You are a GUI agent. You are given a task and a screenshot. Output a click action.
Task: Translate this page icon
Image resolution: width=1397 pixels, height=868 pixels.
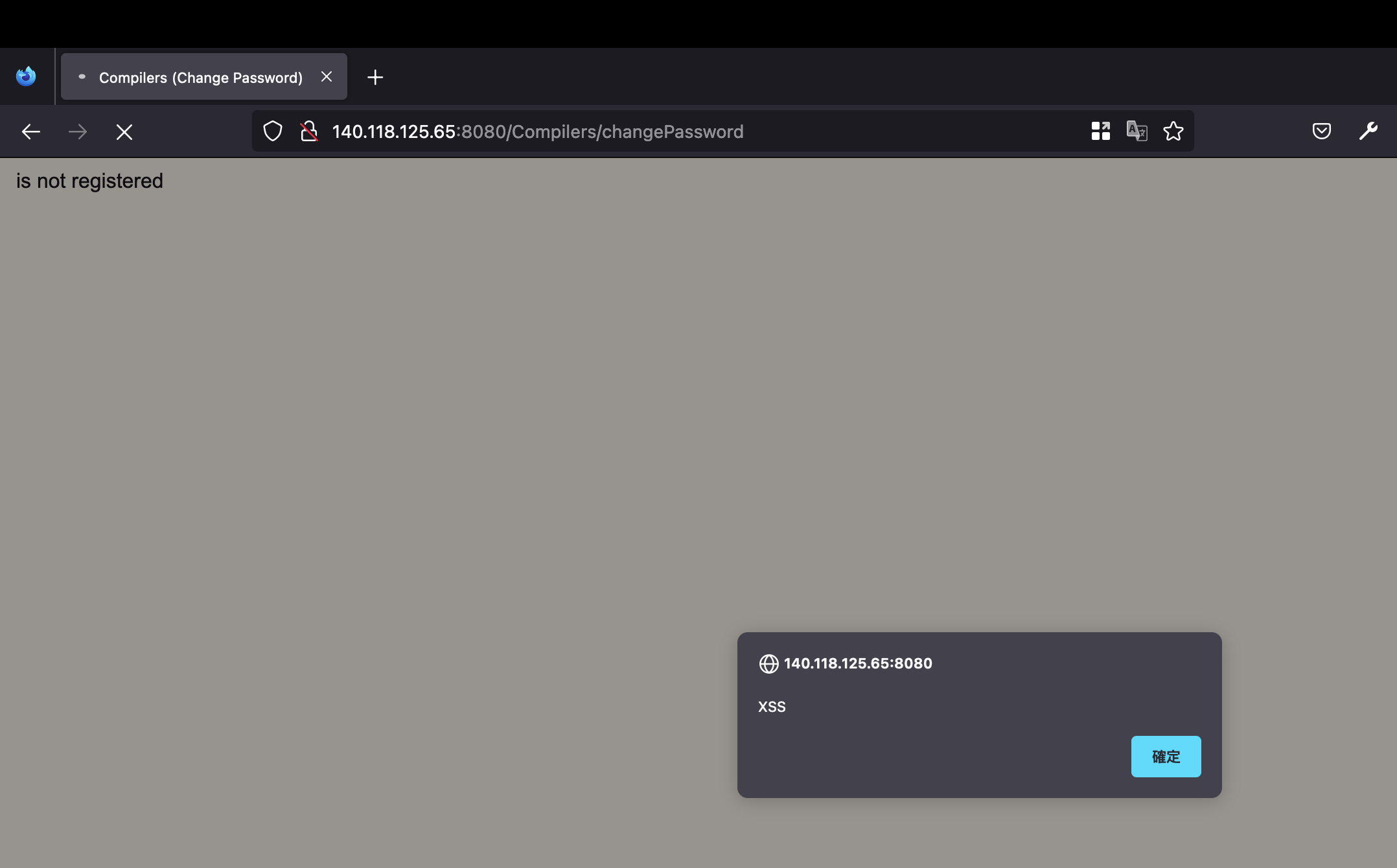point(1137,131)
